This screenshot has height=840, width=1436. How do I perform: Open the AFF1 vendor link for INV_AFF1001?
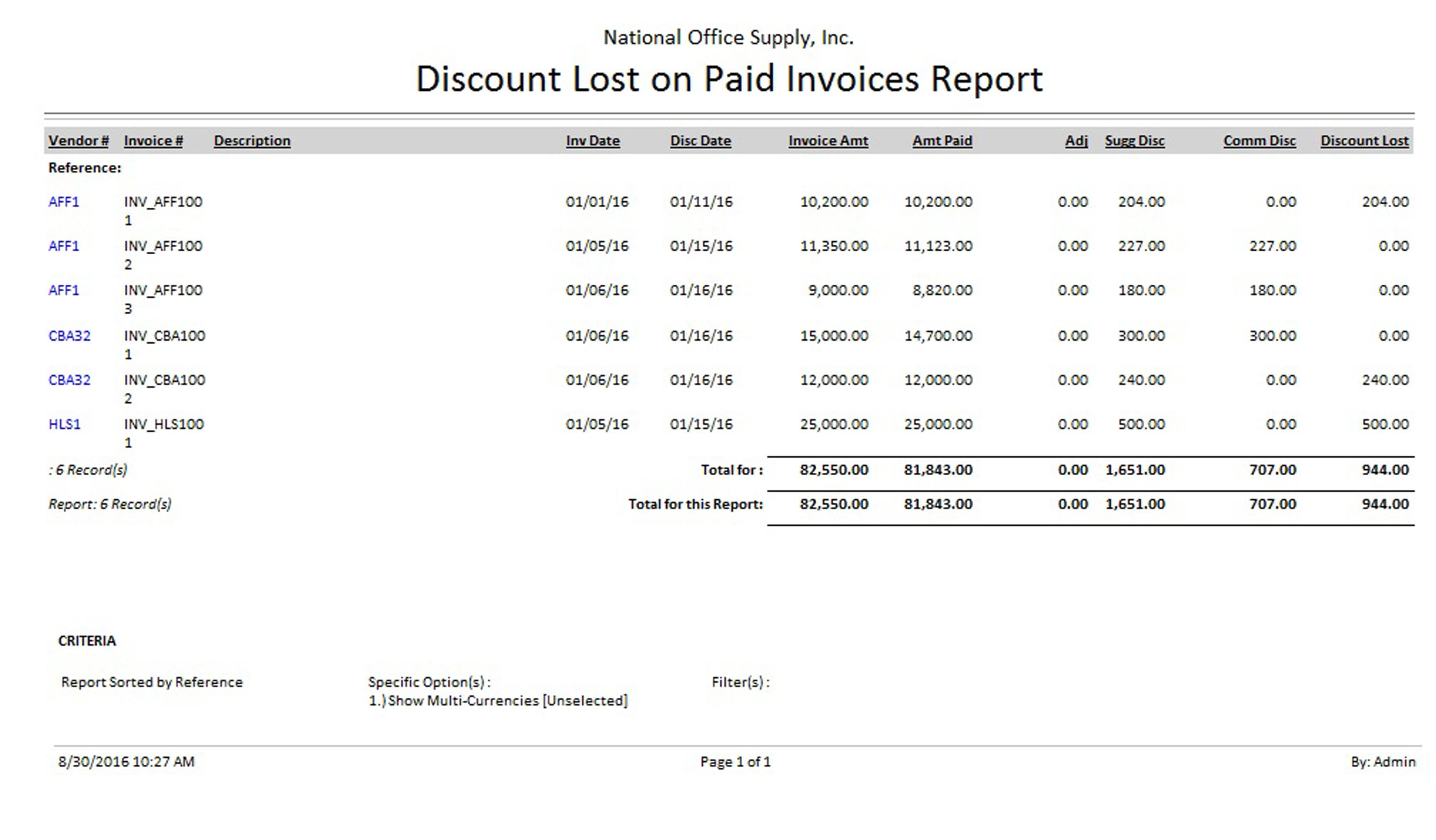coord(64,202)
